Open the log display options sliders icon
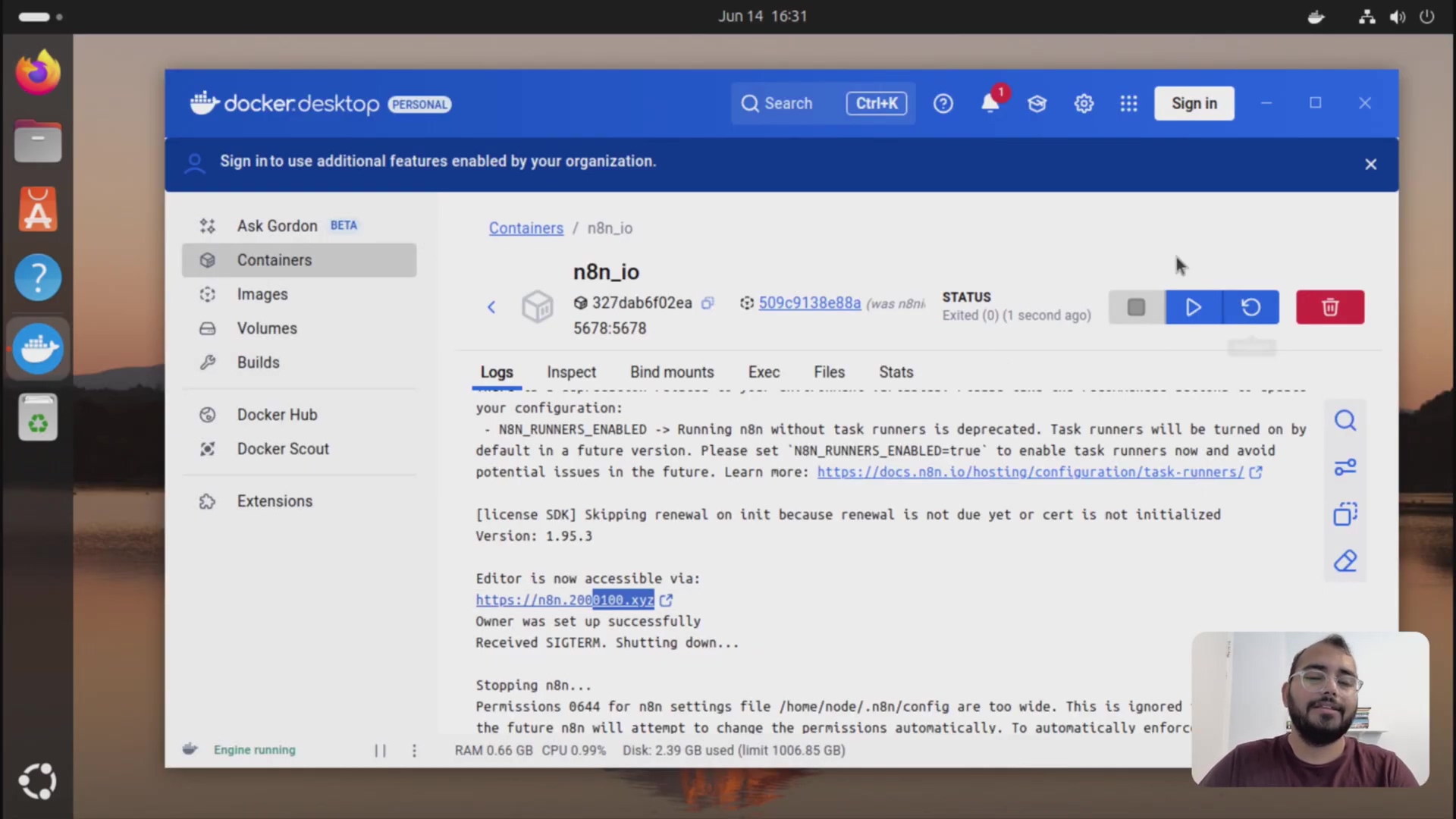1456x819 pixels. click(1345, 467)
